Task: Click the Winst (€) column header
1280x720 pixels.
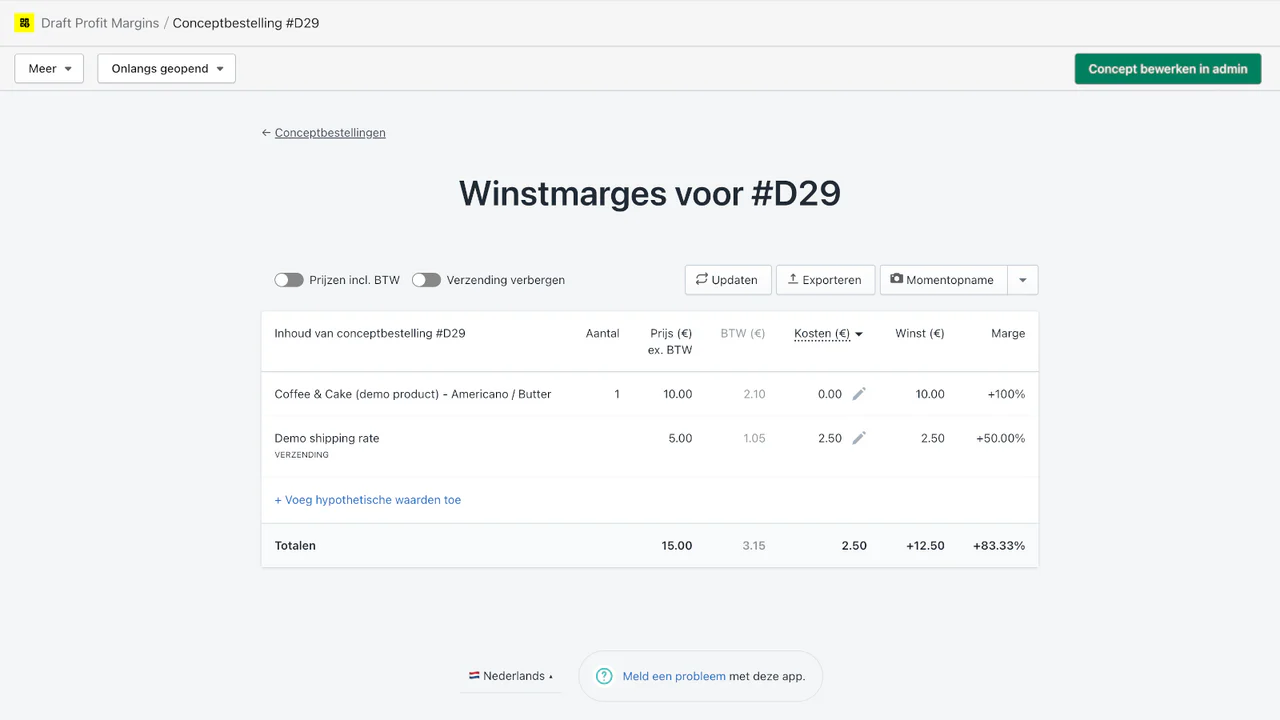Action: [920, 333]
